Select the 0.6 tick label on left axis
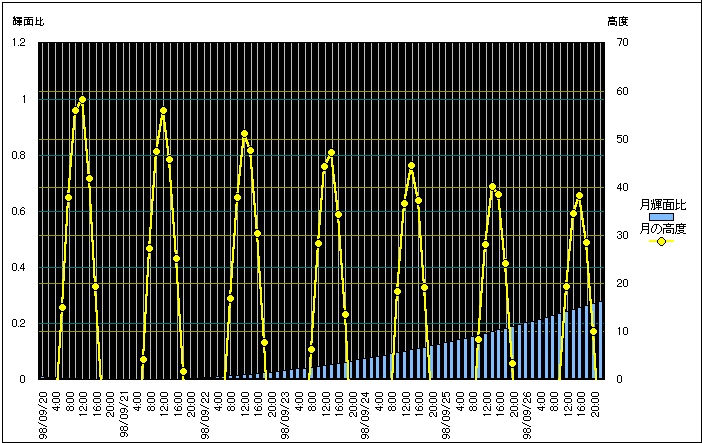 pos(19,211)
